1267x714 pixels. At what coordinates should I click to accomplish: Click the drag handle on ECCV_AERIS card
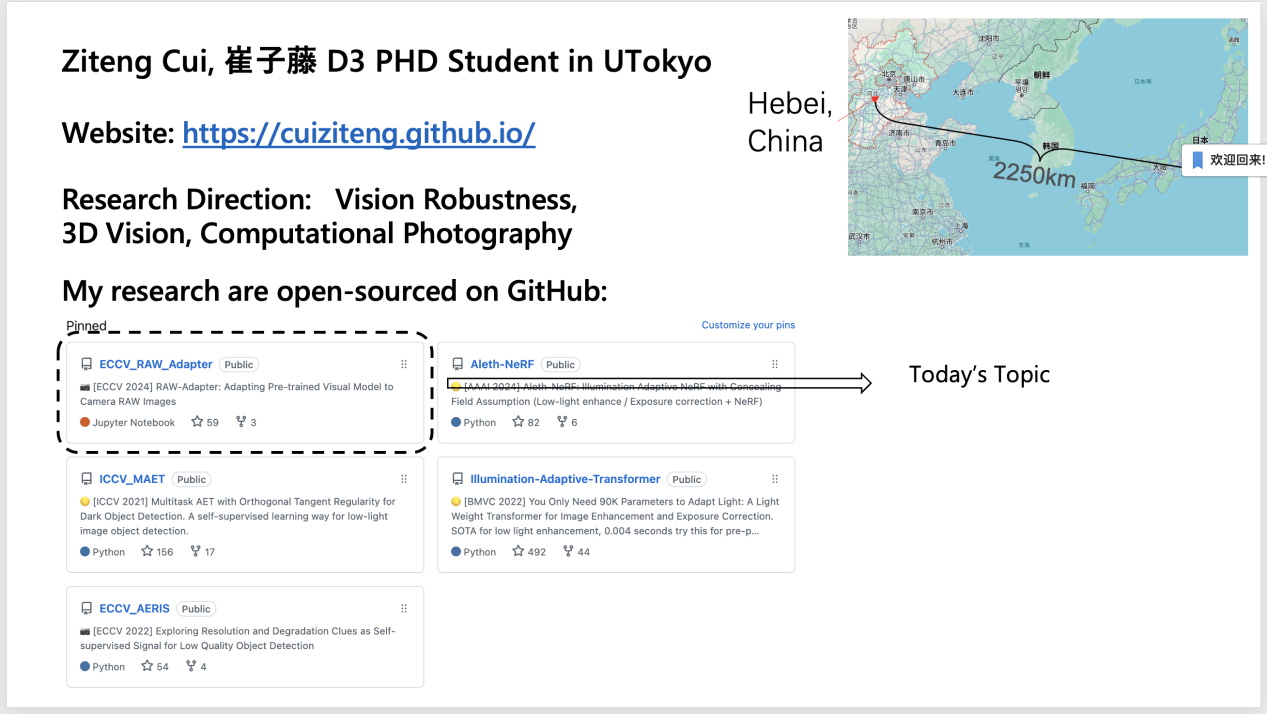[404, 609]
